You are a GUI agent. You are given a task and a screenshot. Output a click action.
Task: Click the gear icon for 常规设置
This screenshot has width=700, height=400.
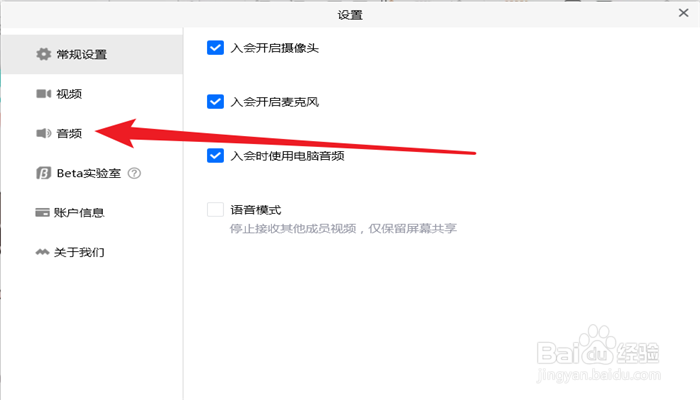(x=43, y=54)
